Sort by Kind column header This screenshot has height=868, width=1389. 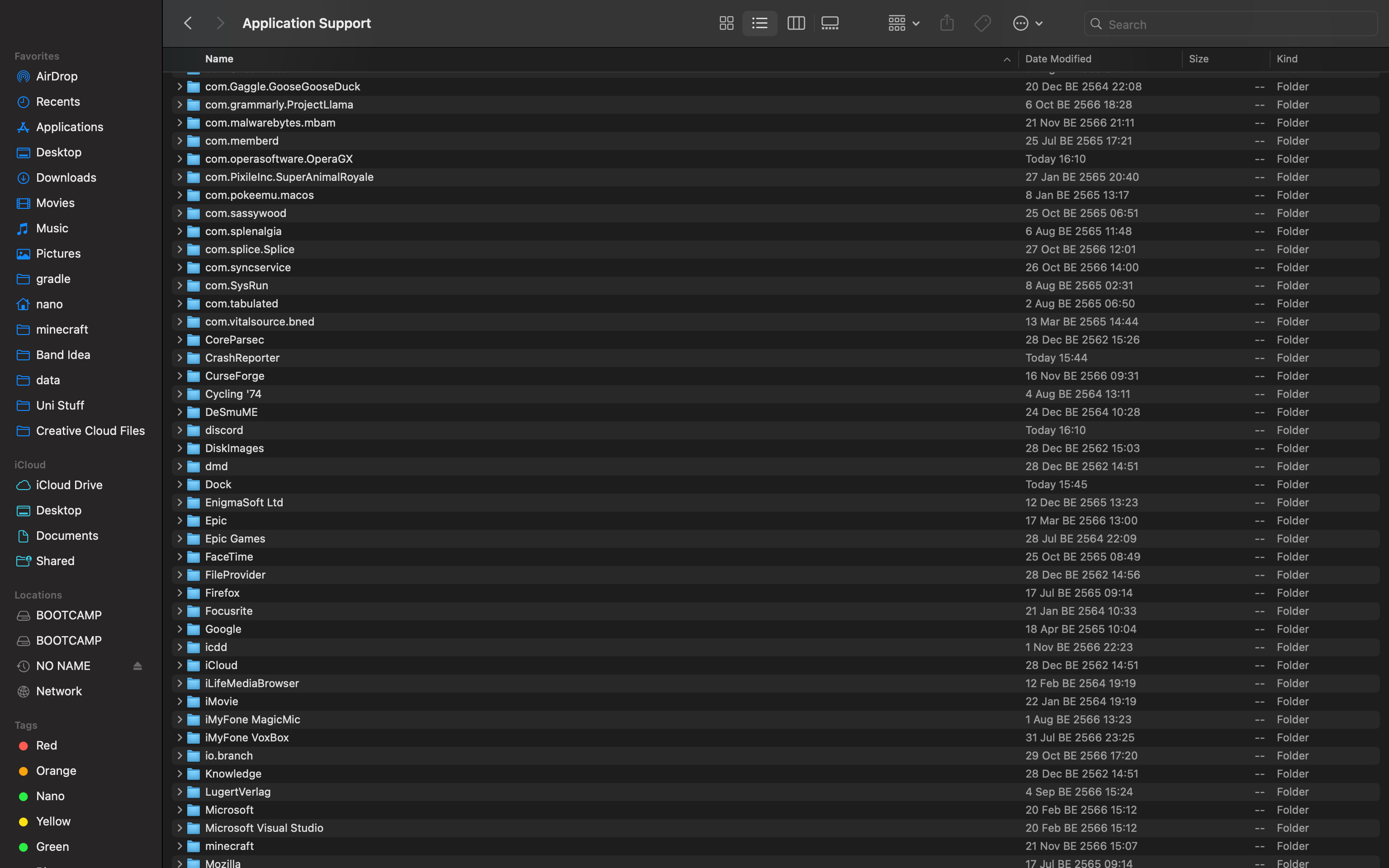pos(1287,59)
